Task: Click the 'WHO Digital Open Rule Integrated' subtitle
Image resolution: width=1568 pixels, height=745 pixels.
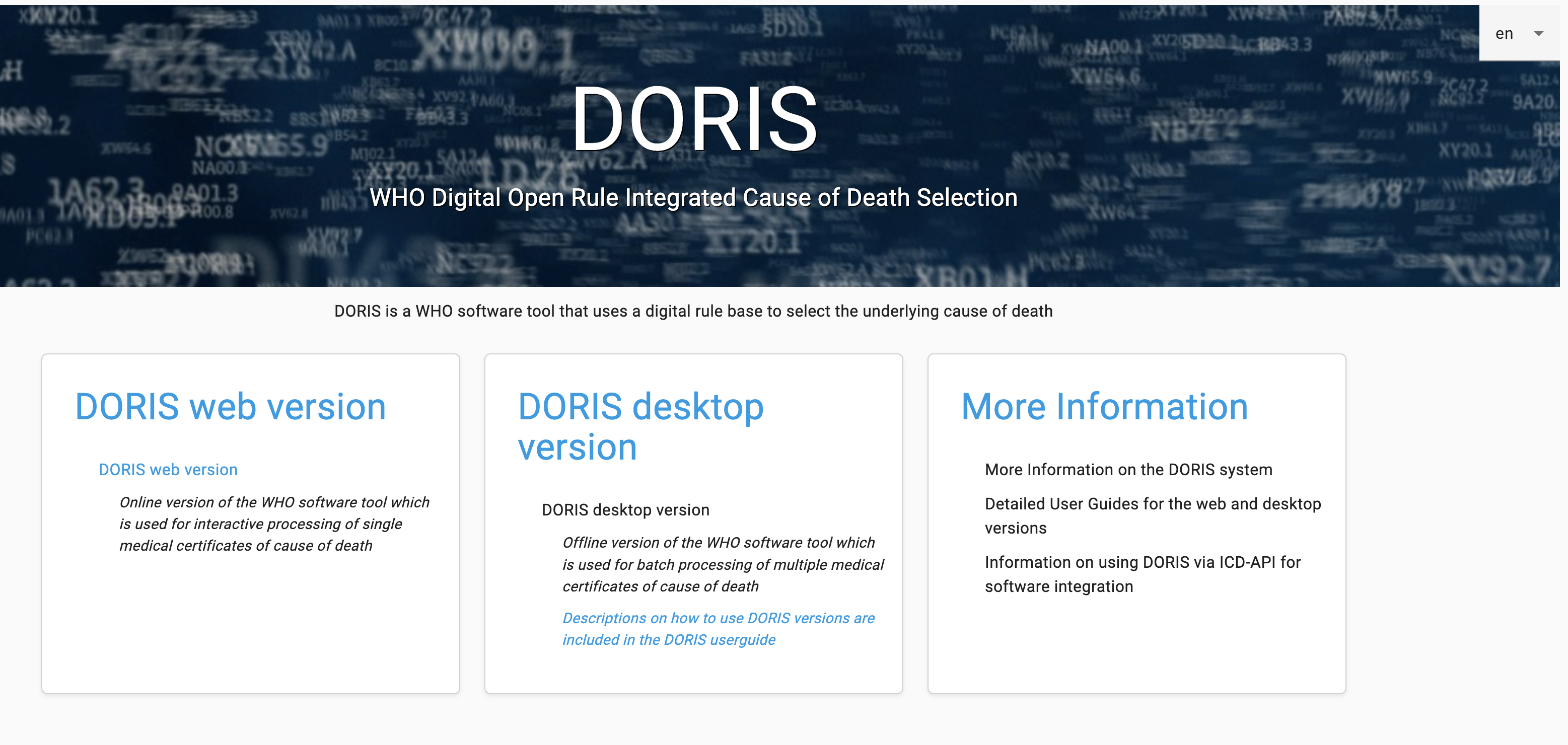Action: click(693, 197)
